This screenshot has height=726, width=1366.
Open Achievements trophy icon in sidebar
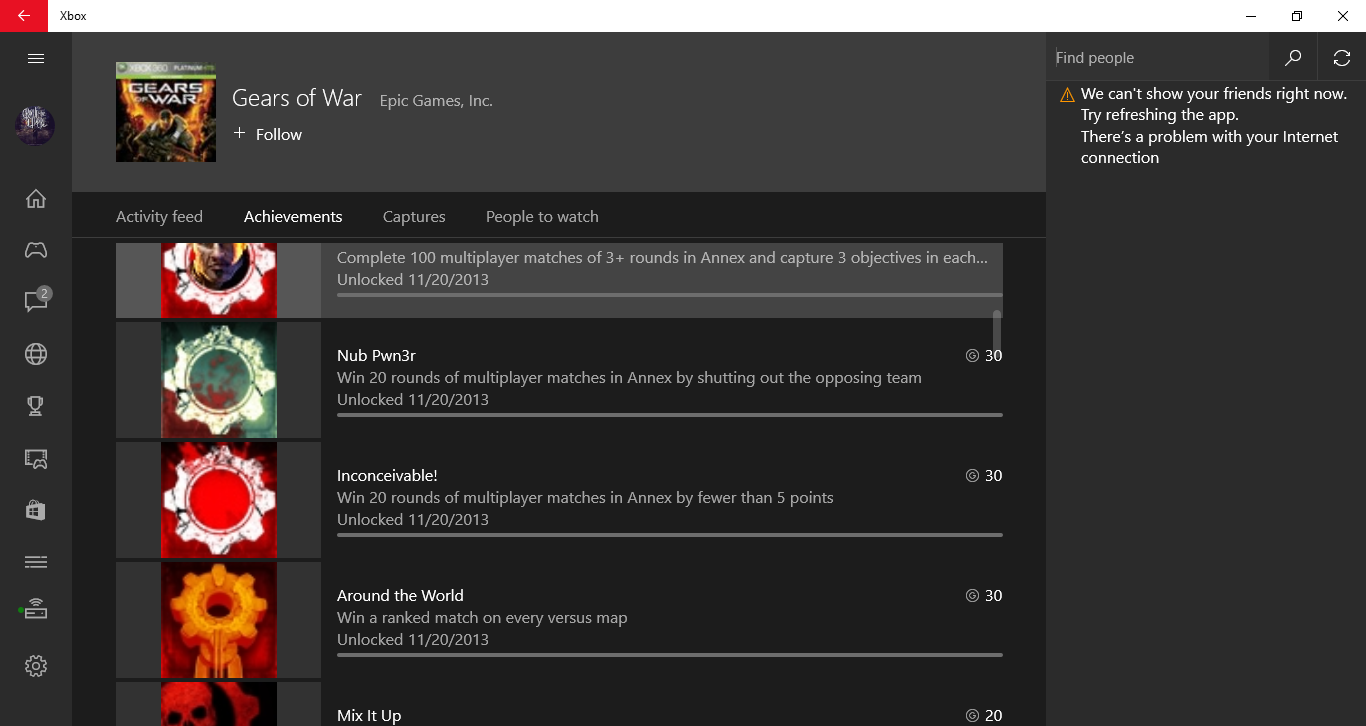pyautogui.click(x=36, y=406)
